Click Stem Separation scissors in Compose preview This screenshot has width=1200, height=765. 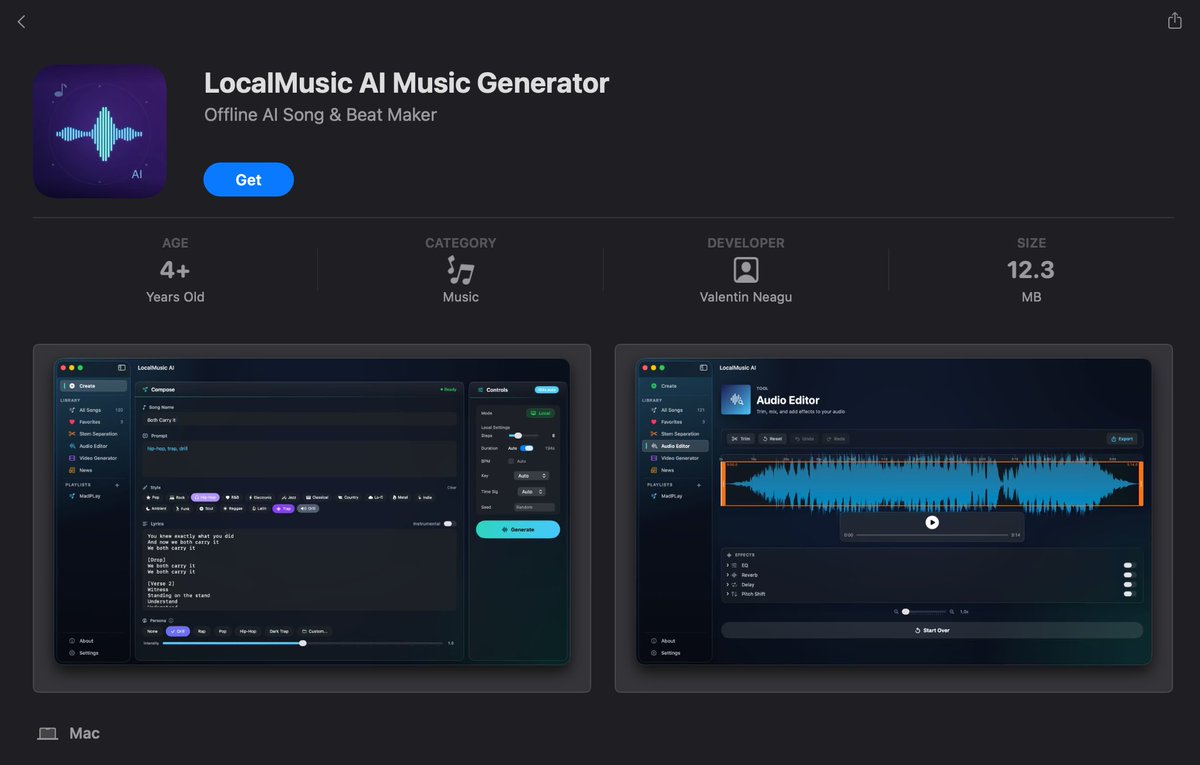(72, 434)
